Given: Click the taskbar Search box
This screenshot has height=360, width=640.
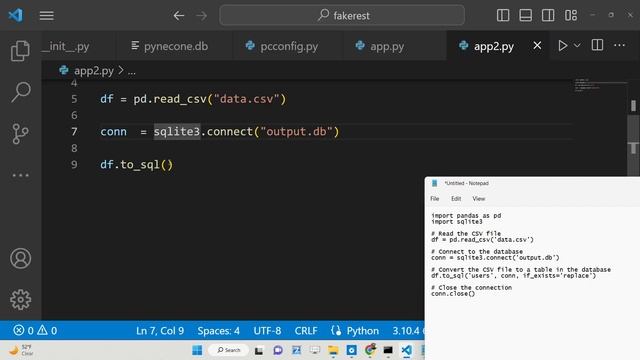Looking at the screenshot, I should point(229,350).
